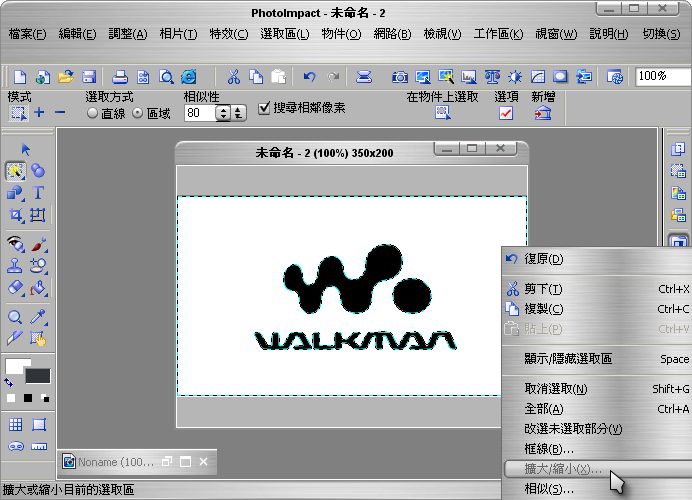Viewport: 692px width, 500px height.
Task: Select the Pick arrow tool
Action: click(26, 149)
